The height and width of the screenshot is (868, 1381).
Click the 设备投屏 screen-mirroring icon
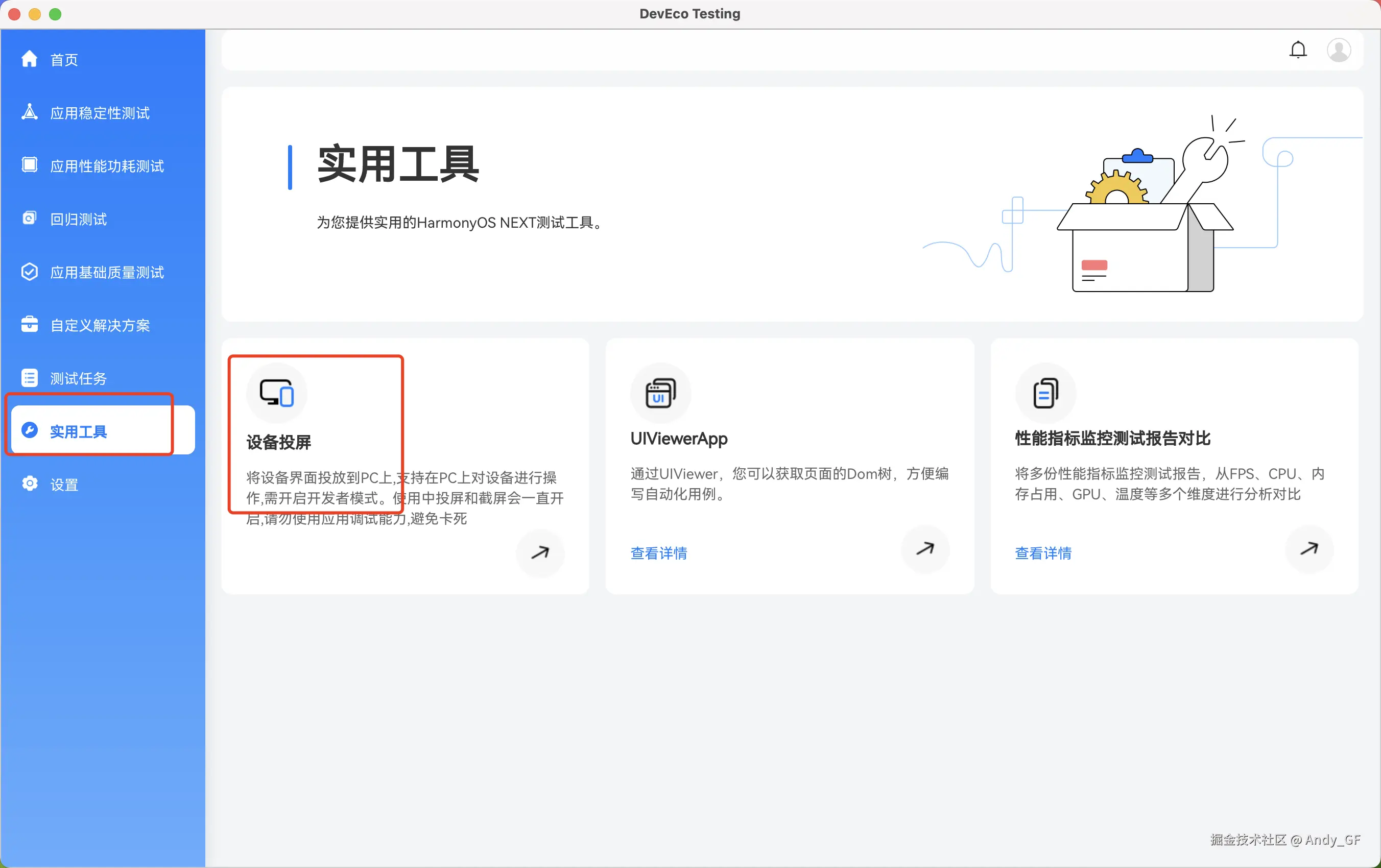[277, 393]
